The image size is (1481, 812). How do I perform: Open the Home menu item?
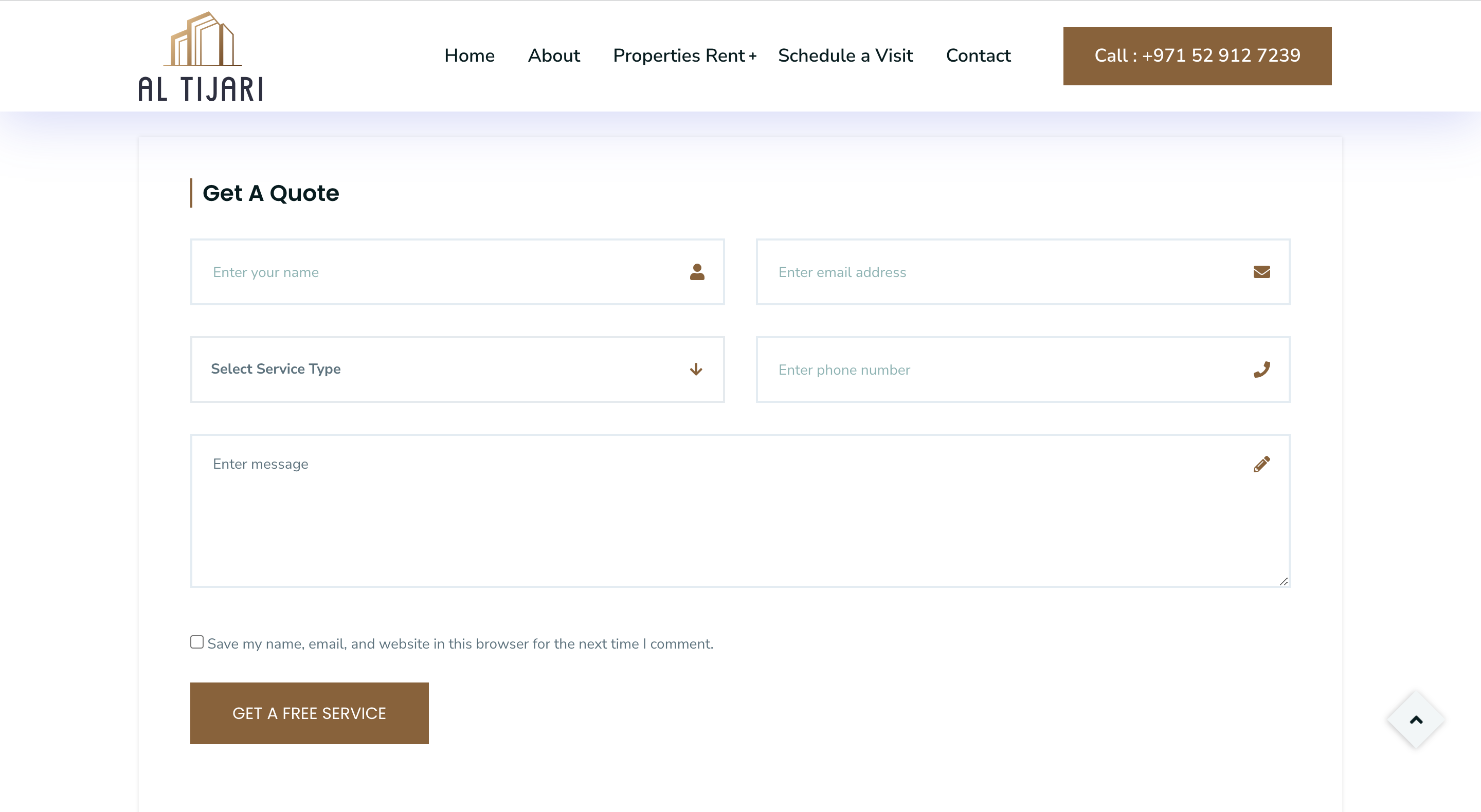tap(469, 56)
